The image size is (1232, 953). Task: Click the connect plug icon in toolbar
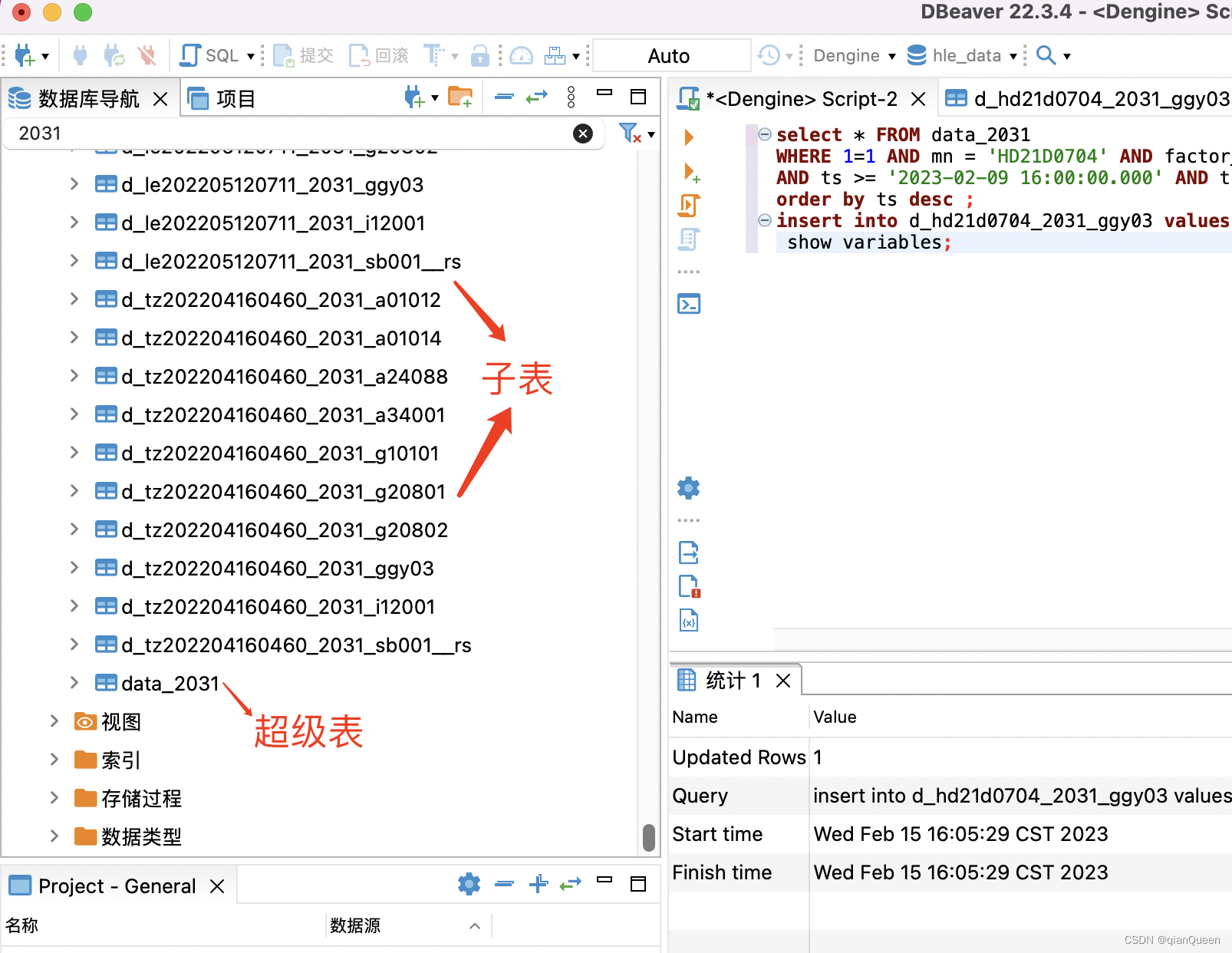coord(80,55)
